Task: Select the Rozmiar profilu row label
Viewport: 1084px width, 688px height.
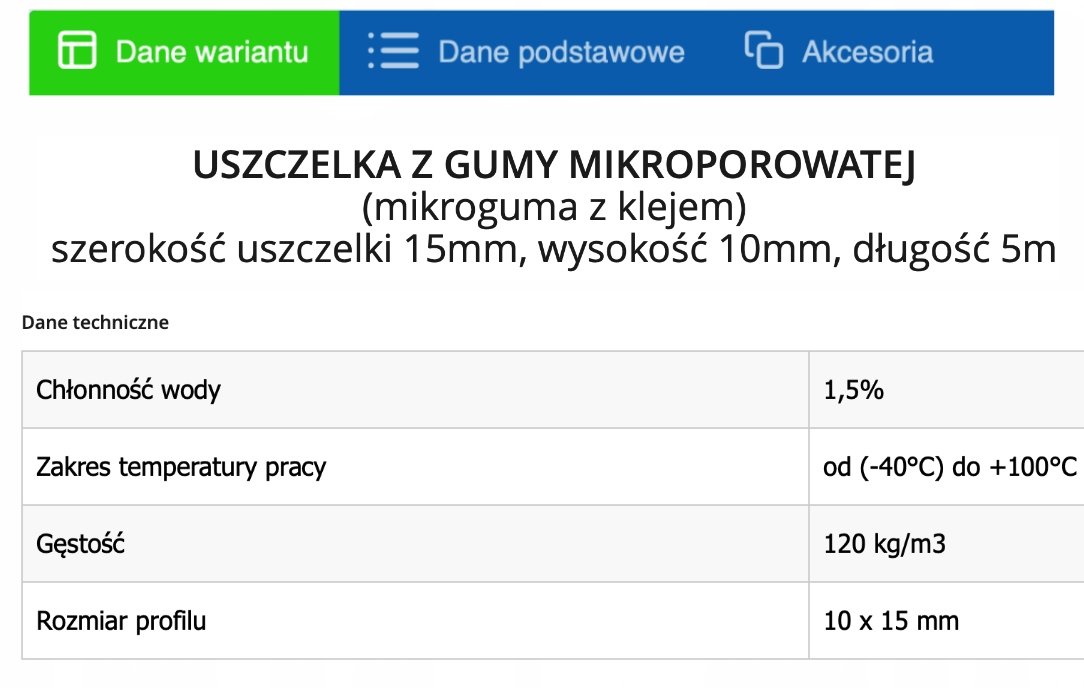Action: tap(121, 621)
